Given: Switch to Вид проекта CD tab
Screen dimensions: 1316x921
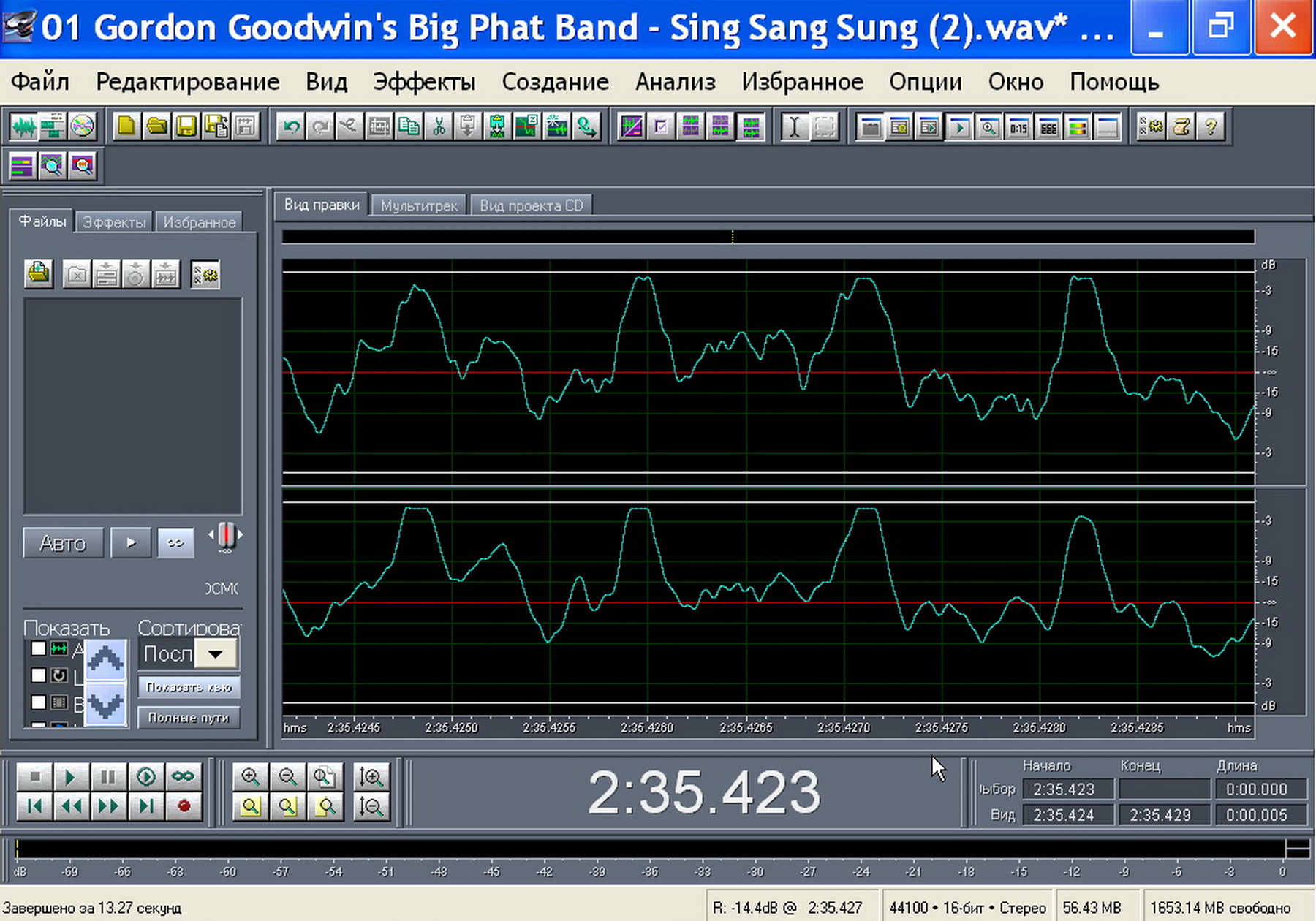Looking at the screenshot, I should pos(531,205).
